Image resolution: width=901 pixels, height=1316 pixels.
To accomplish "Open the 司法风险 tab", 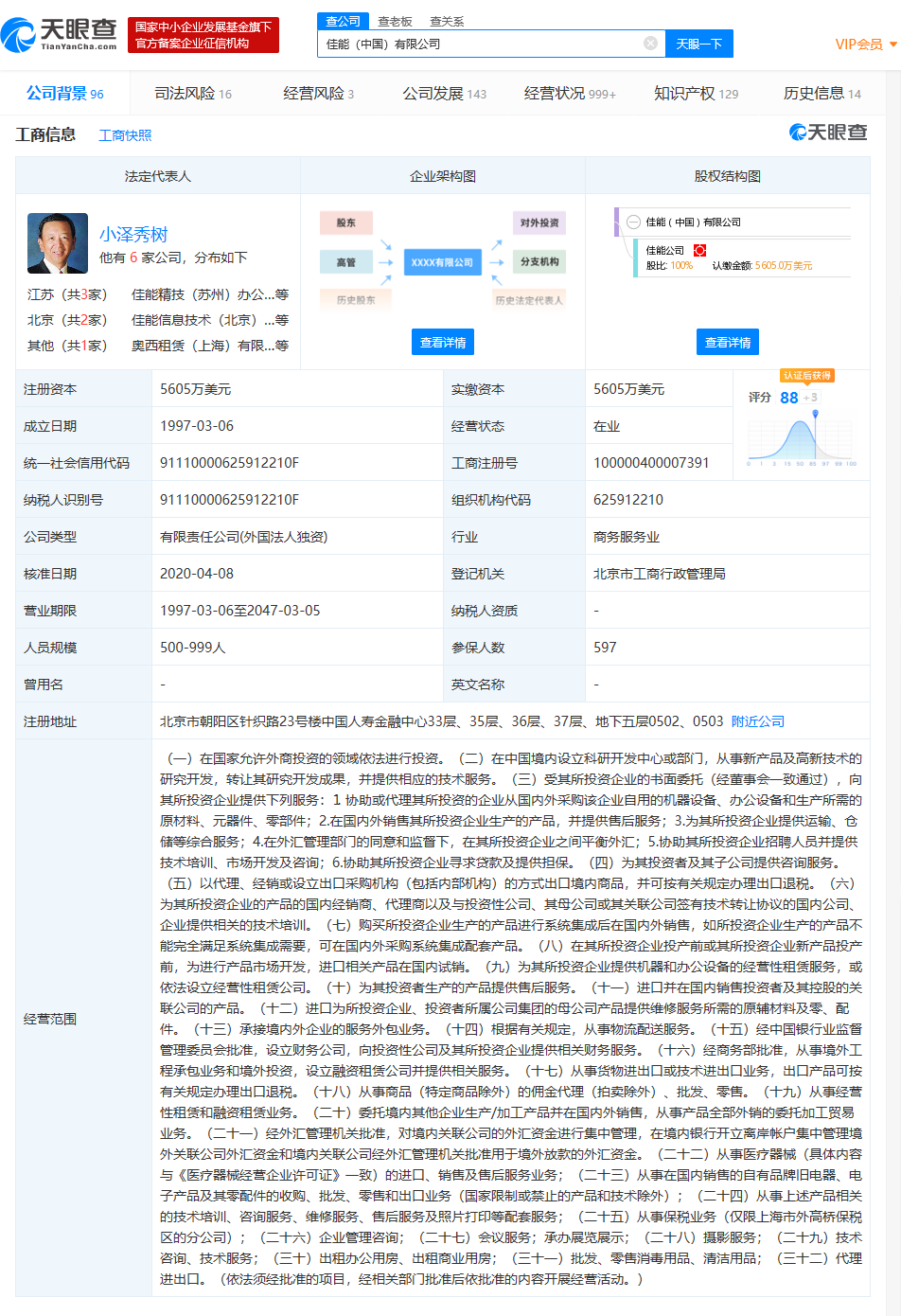I will click(192, 94).
